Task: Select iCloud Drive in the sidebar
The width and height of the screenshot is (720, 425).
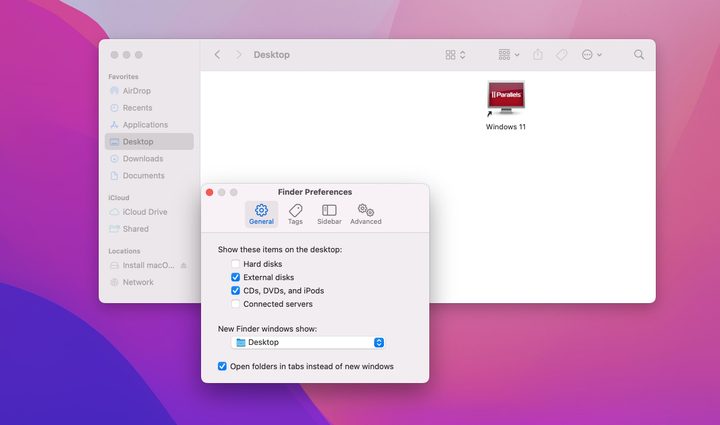Action: click(149, 212)
